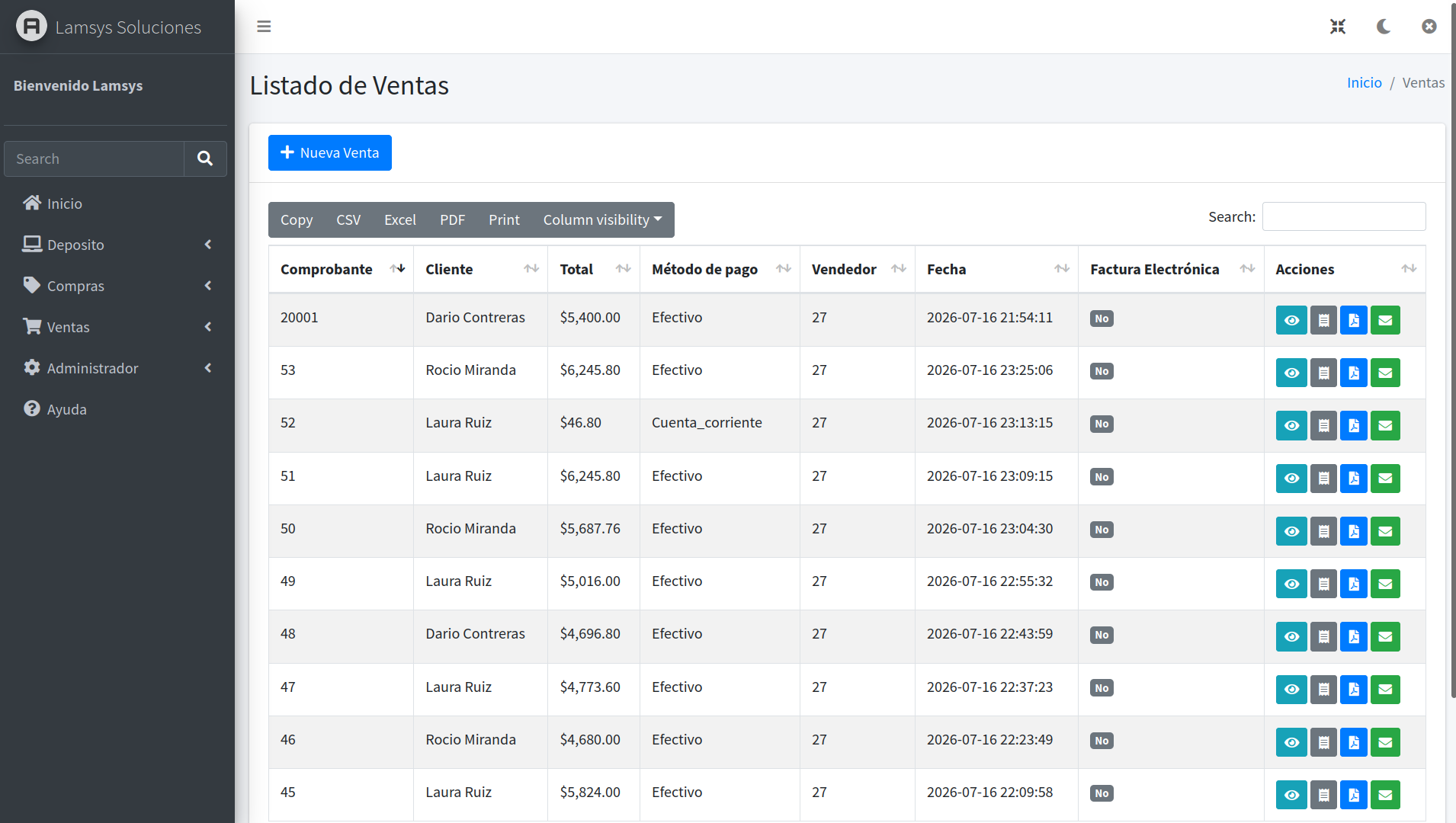Download PDF for sale 49
The width and height of the screenshot is (1456, 823).
pos(1354,584)
